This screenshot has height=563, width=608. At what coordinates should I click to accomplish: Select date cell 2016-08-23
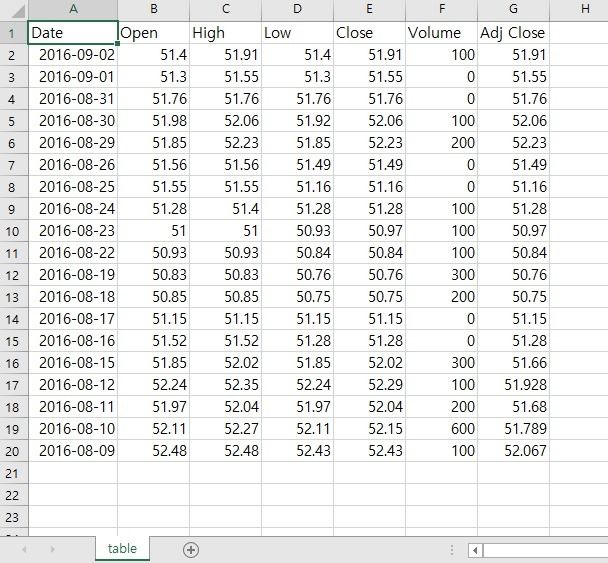point(73,231)
